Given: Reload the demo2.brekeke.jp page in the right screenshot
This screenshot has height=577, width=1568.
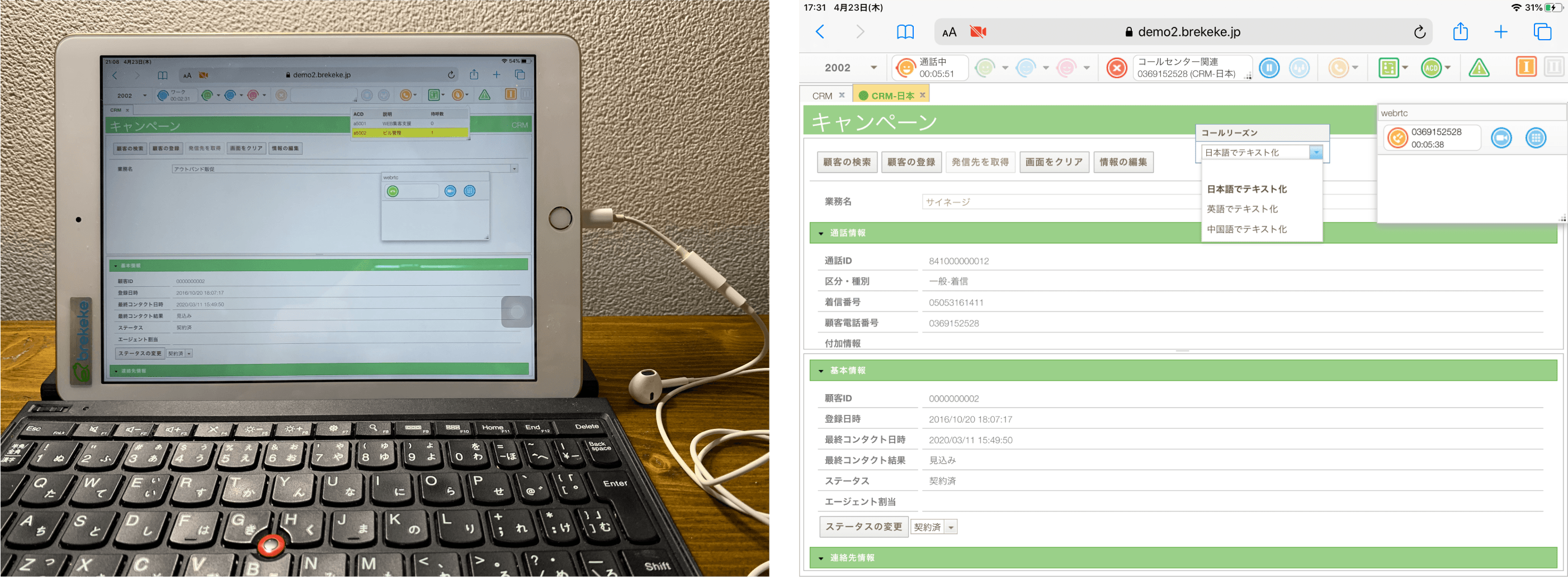Looking at the screenshot, I should coord(1419,32).
